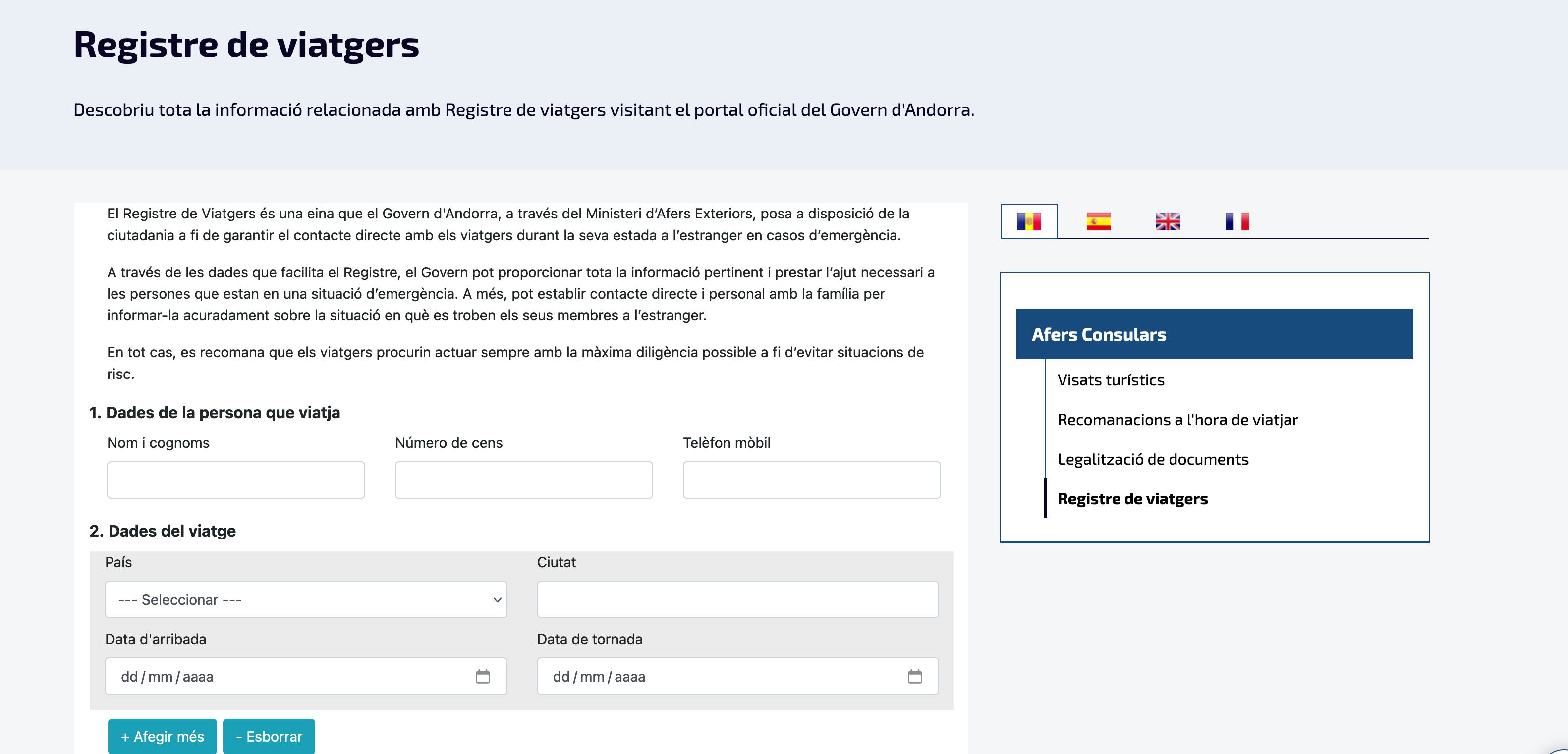Open Legalització de documents
The width and height of the screenshot is (1568, 754).
pyautogui.click(x=1153, y=459)
